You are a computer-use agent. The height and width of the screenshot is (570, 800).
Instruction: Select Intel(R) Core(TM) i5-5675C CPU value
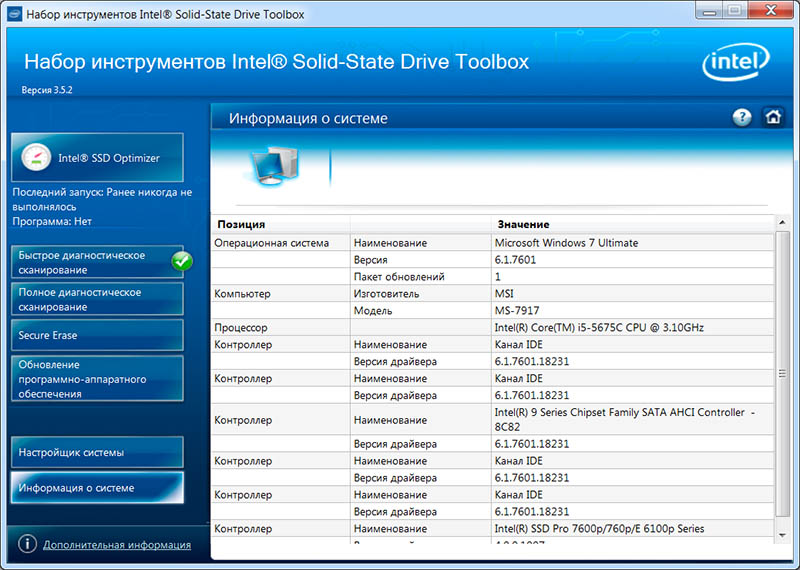point(633,327)
